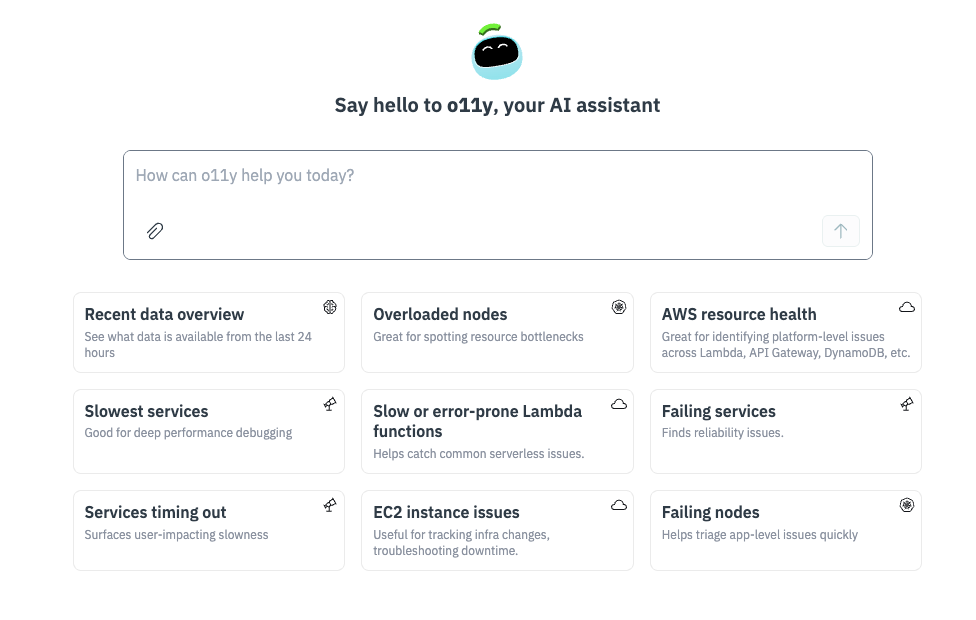
Task: Select the Slowest services suggestion
Action: tap(200, 431)
